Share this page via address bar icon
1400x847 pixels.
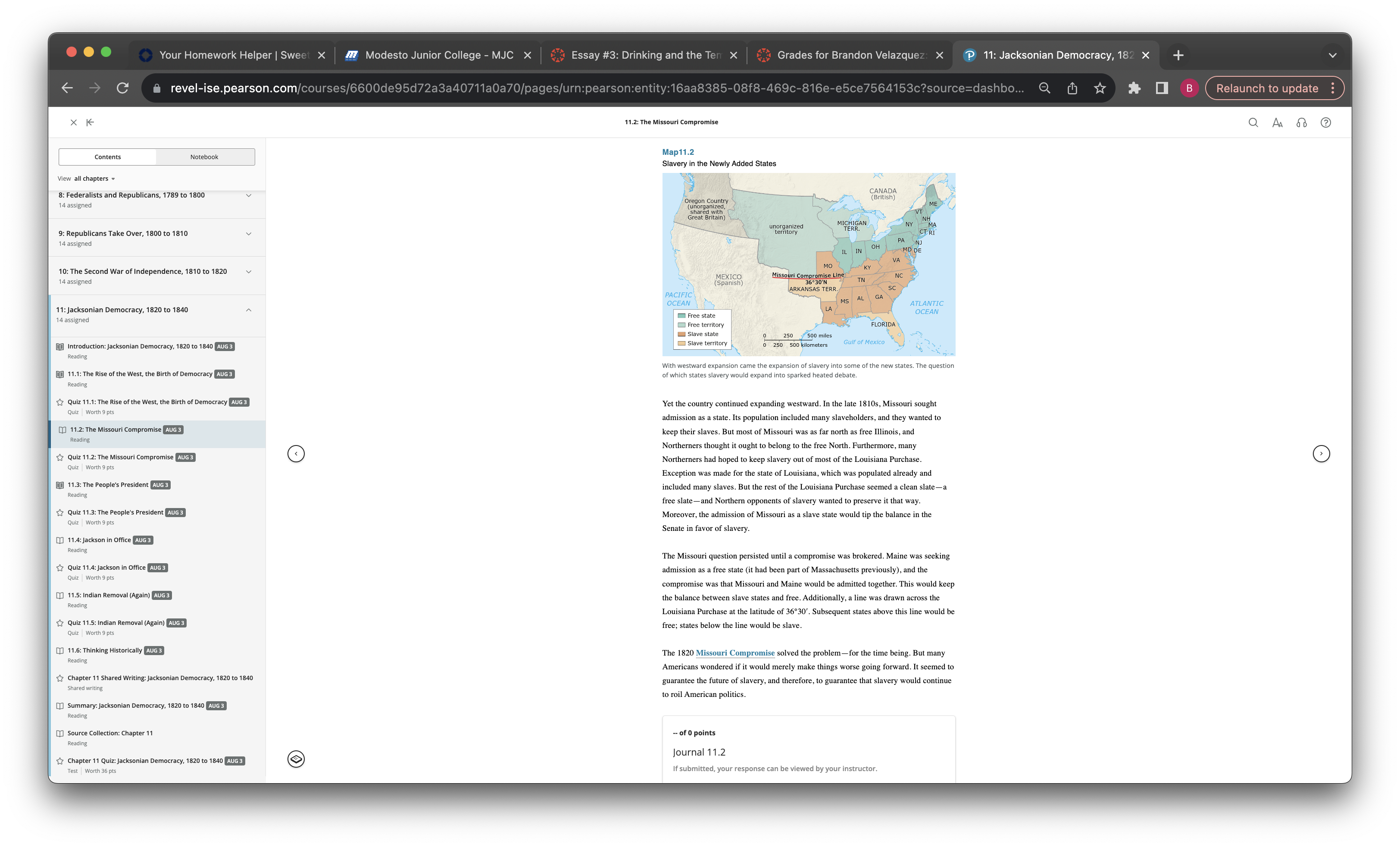pyautogui.click(x=1072, y=88)
